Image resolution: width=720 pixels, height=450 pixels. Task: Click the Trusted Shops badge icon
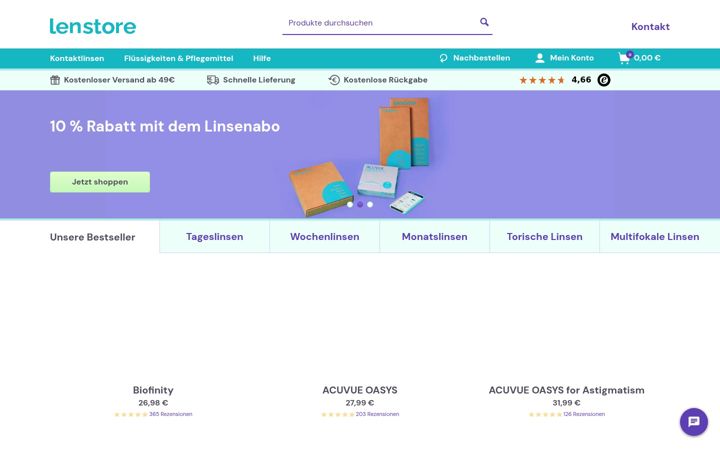click(x=604, y=80)
